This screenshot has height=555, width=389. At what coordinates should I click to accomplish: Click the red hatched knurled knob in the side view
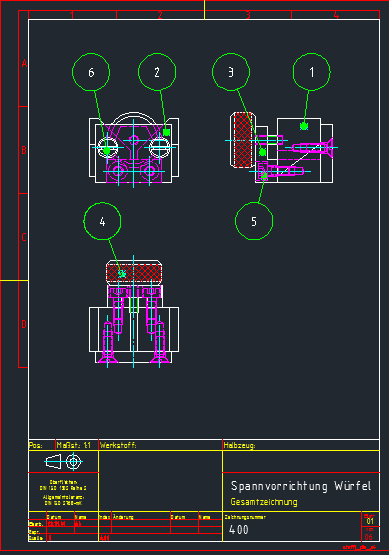point(244,140)
